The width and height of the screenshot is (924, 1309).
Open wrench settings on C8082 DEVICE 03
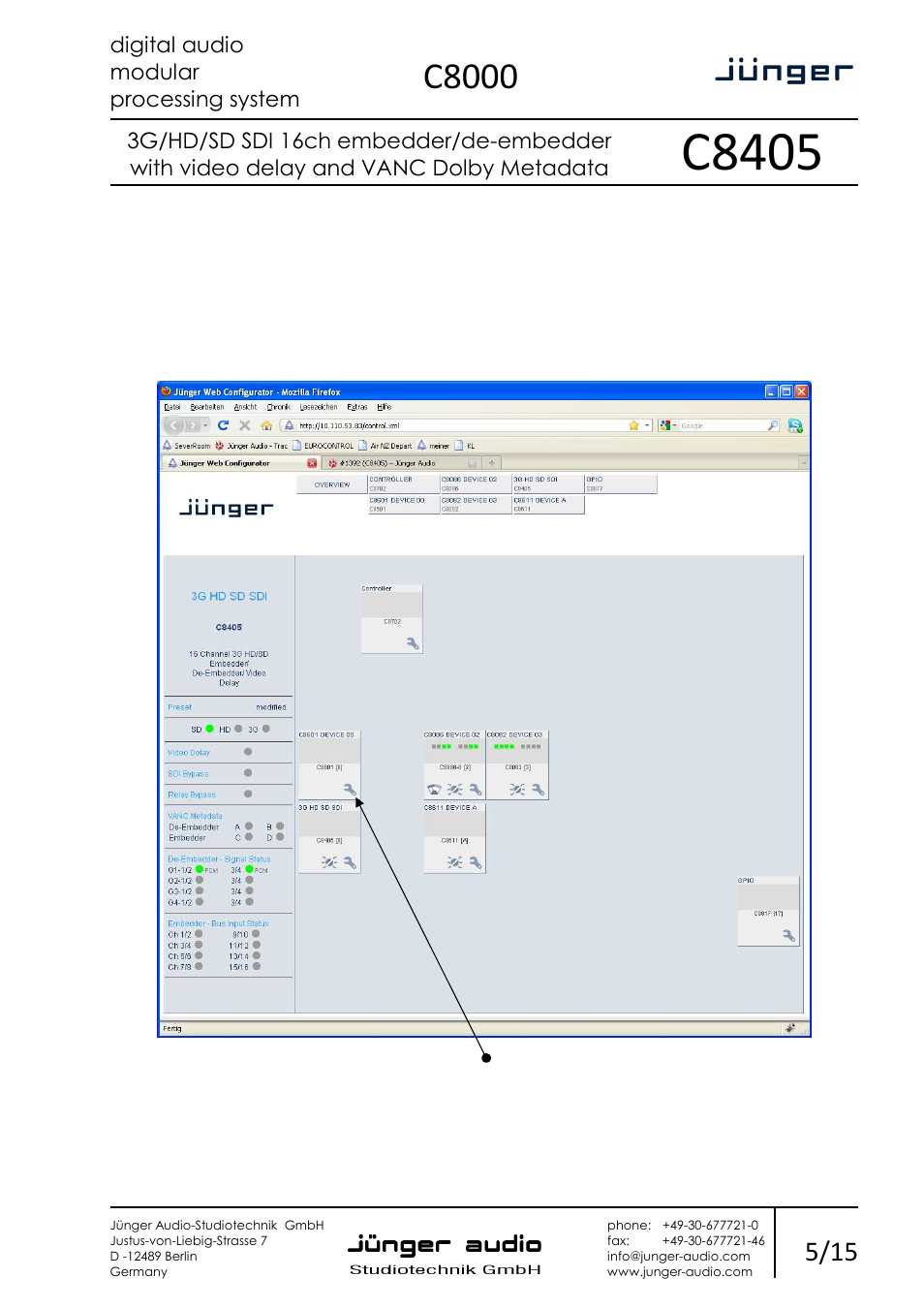538,790
